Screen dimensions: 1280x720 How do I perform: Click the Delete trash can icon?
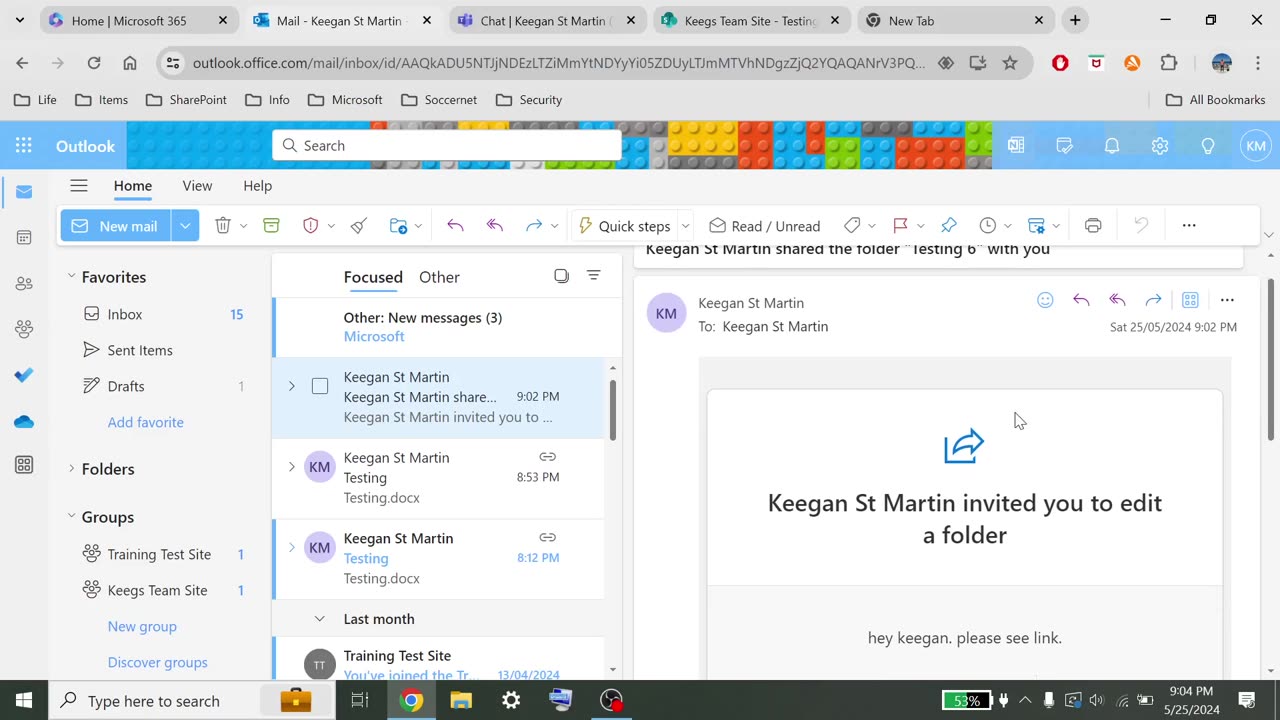coord(223,226)
